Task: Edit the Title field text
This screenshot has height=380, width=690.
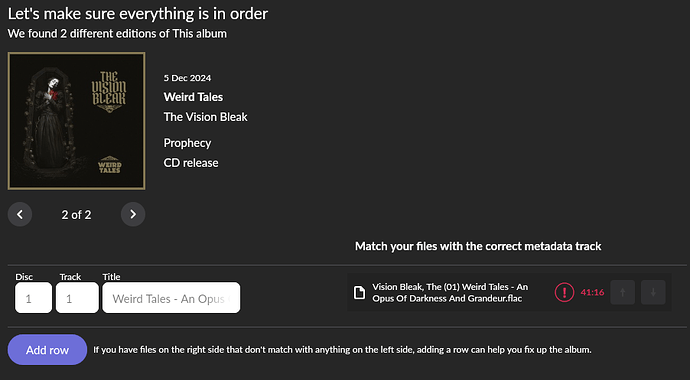Action: 171,298
